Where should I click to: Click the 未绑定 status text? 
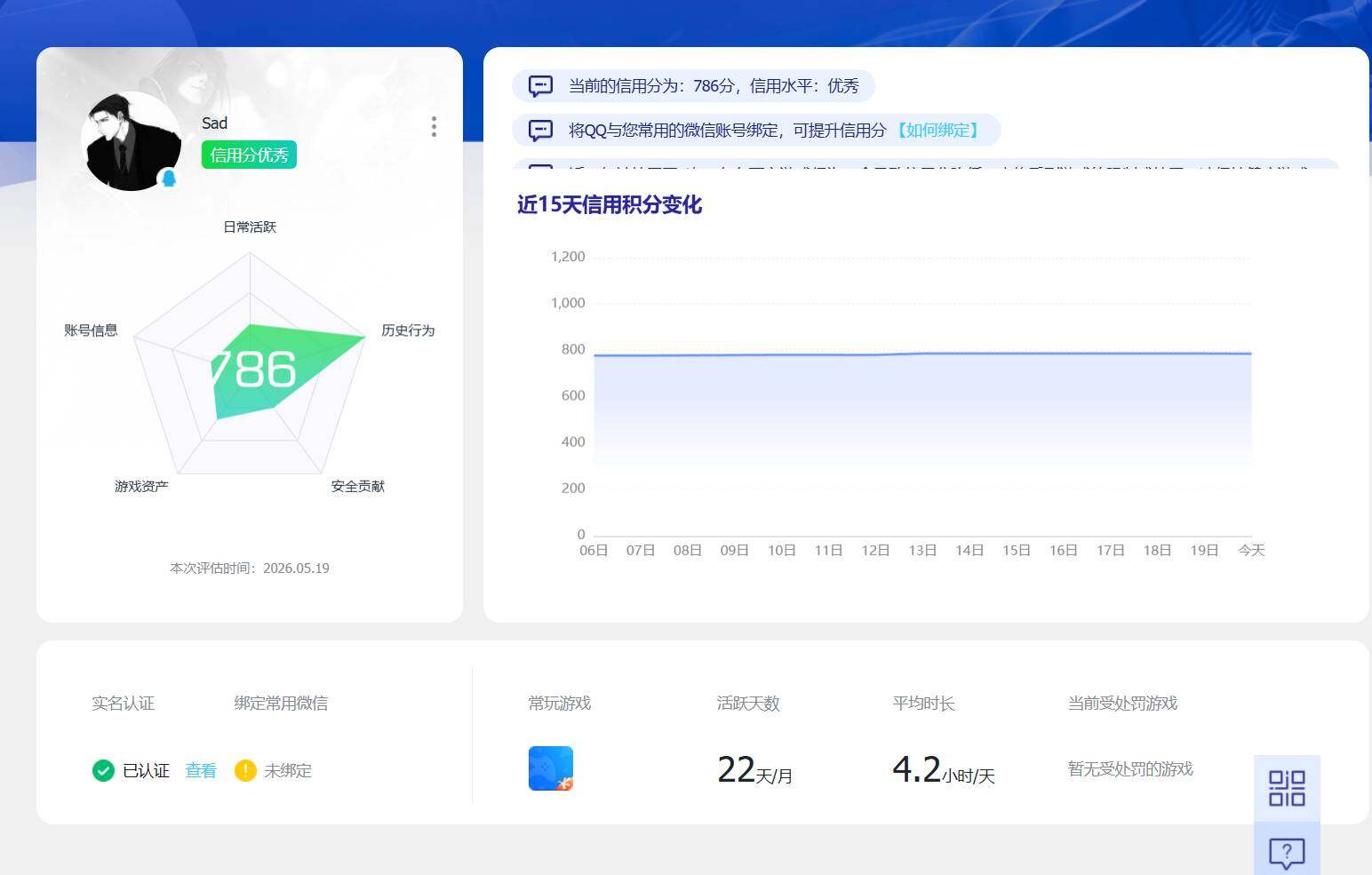click(288, 771)
